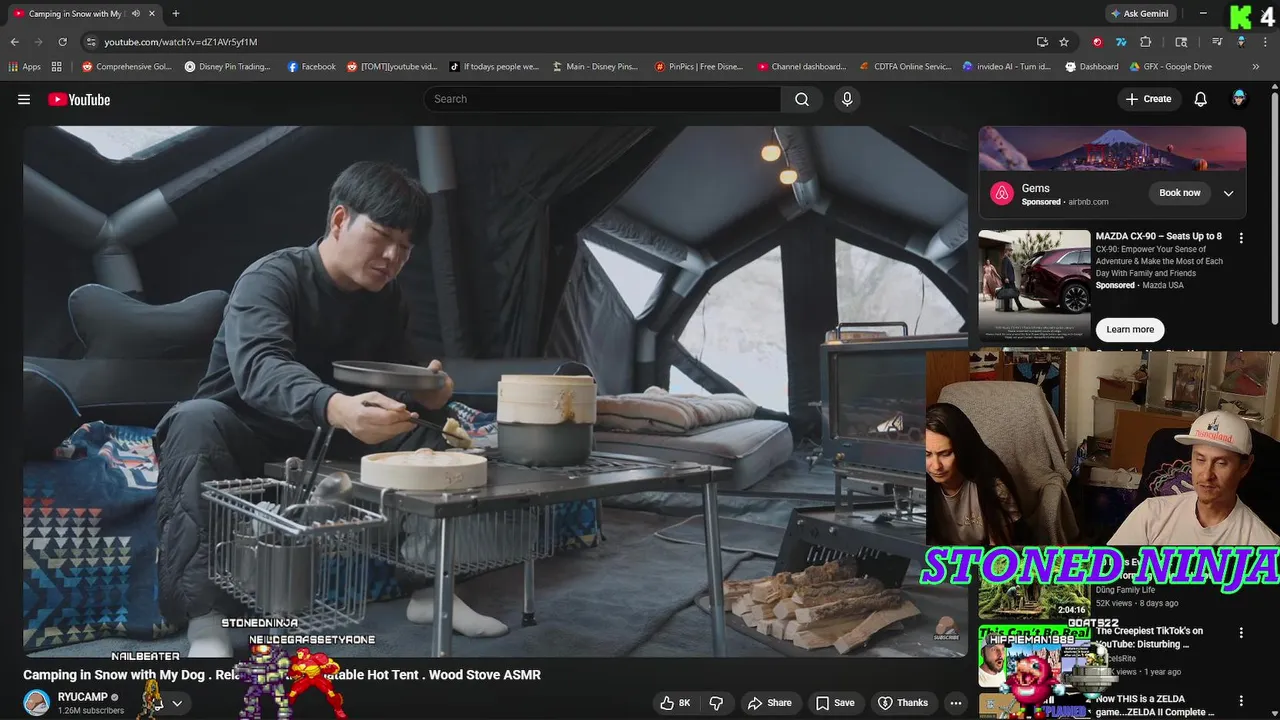
Task: Open options for the ZELDA game video
Action: point(1241,701)
